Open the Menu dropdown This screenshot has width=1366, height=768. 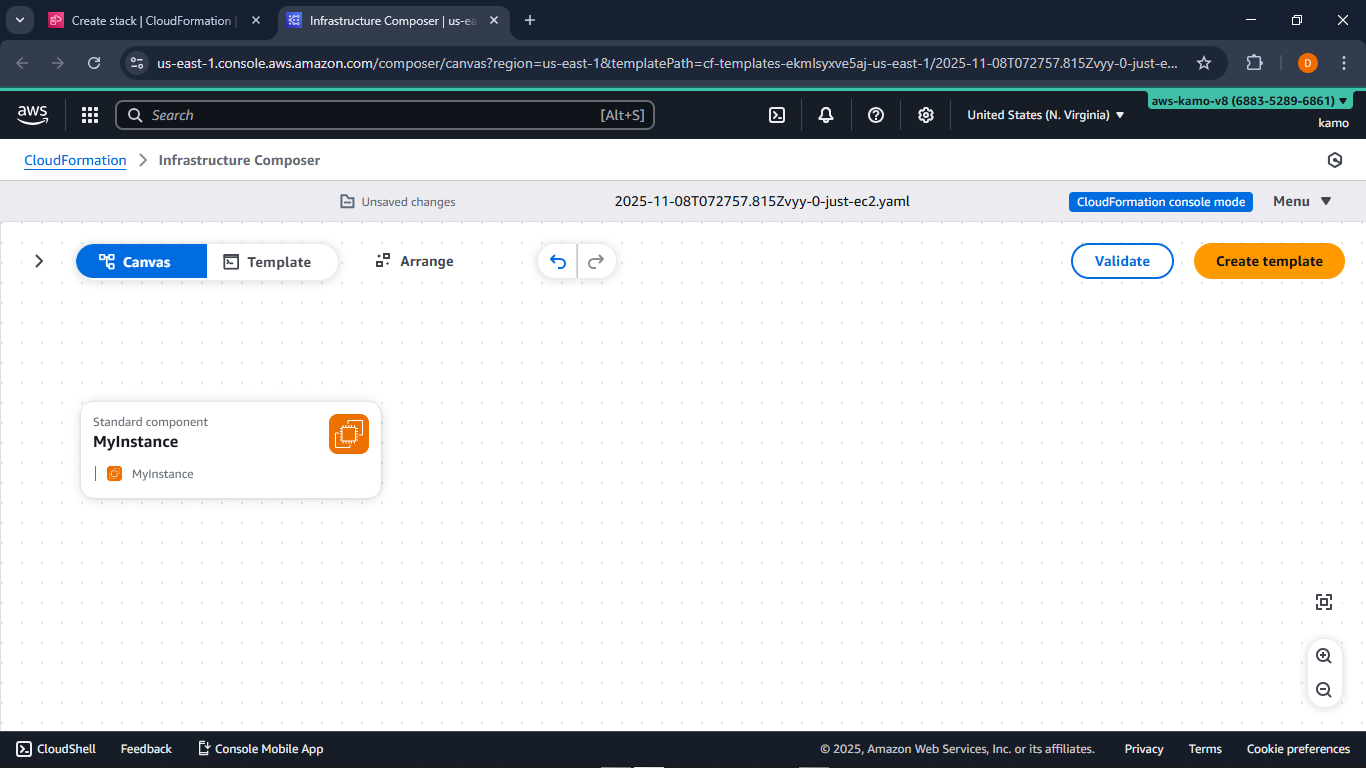pyautogui.click(x=1300, y=201)
